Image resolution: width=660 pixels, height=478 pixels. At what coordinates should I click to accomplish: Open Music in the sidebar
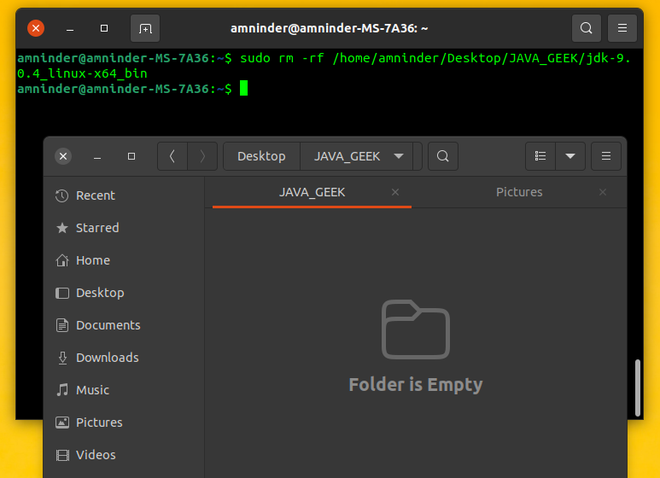(124, 390)
